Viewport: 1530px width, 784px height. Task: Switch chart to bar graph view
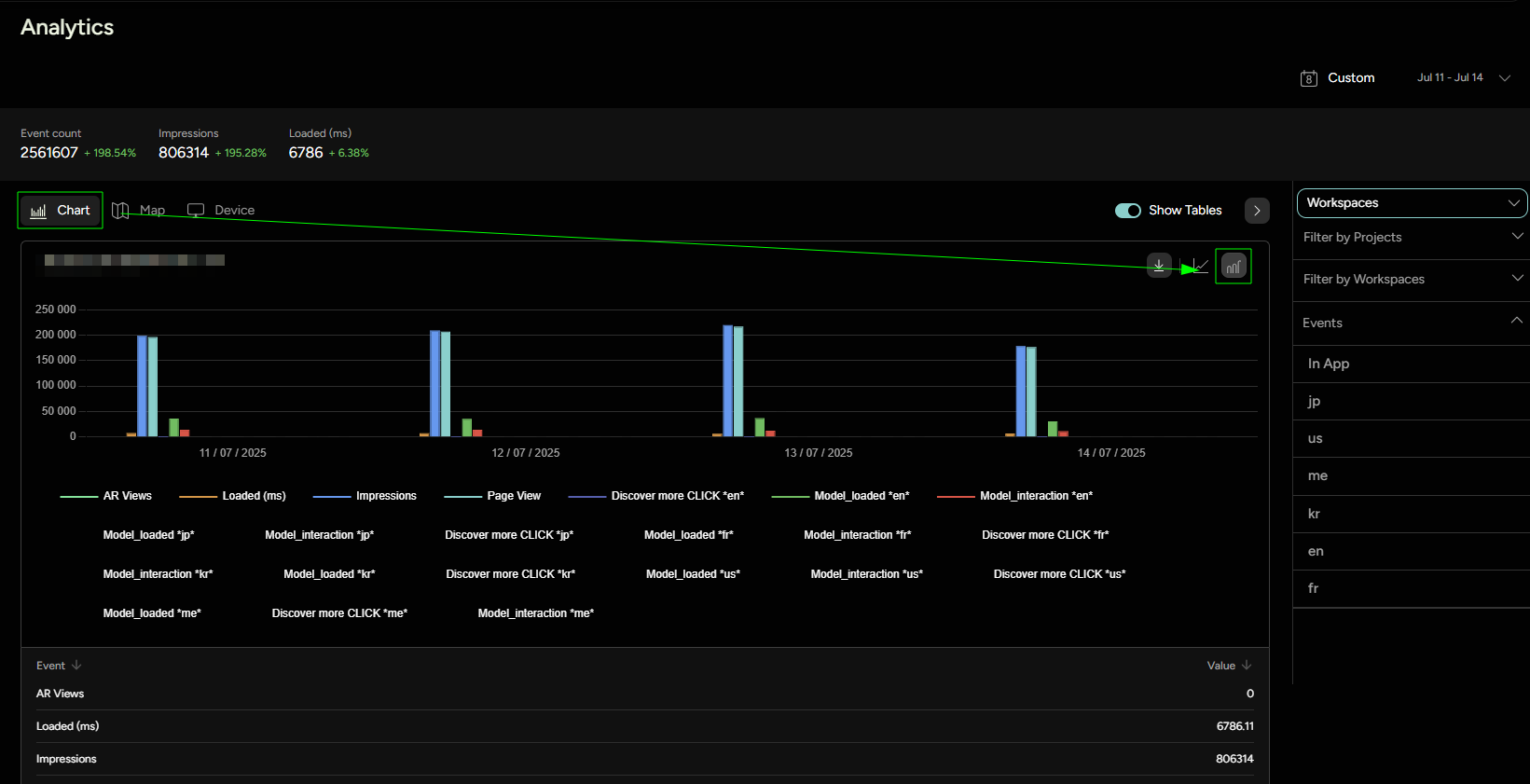pos(1234,267)
